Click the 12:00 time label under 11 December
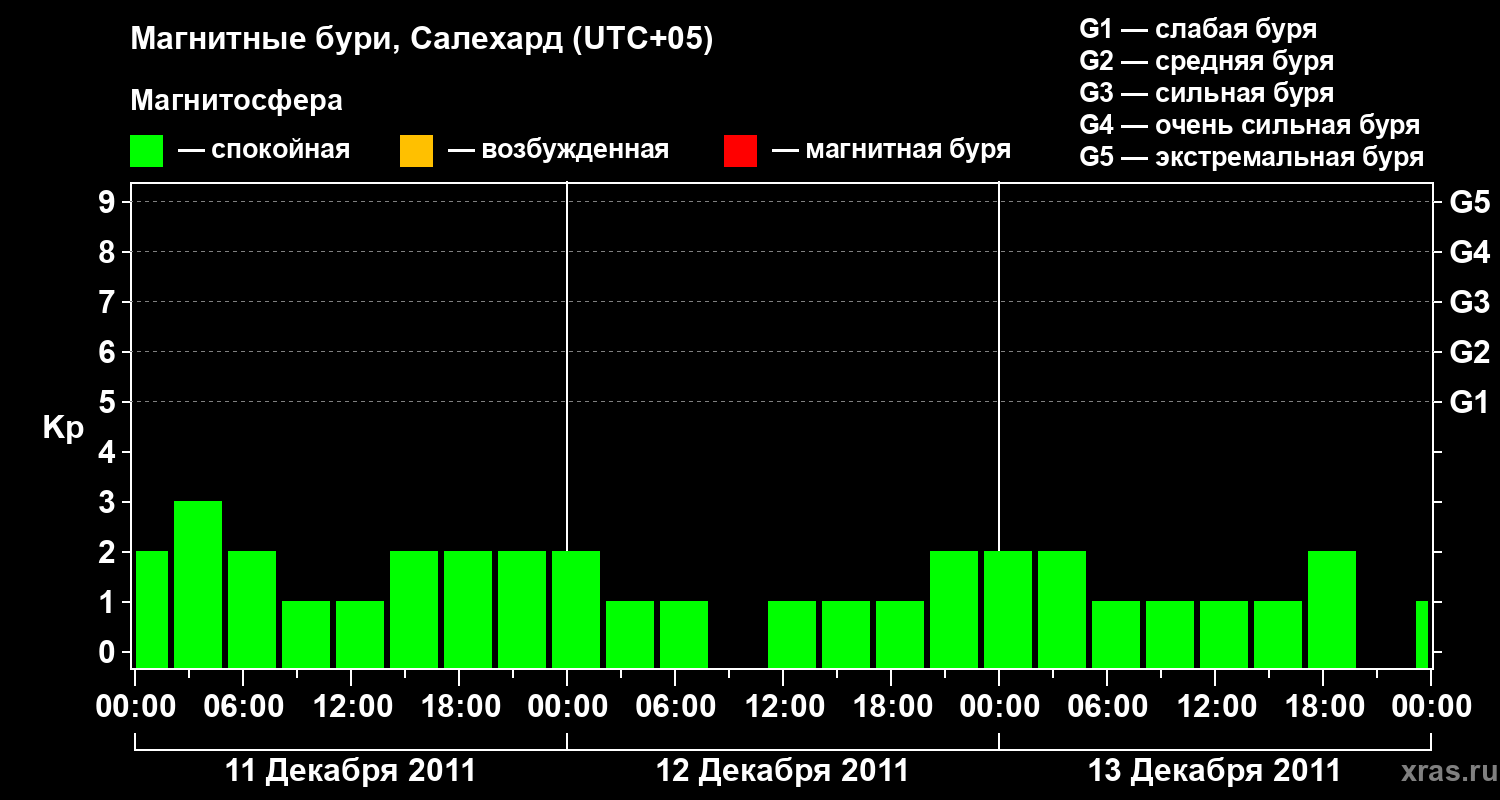The height and width of the screenshot is (800, 1500). point(351,707)
